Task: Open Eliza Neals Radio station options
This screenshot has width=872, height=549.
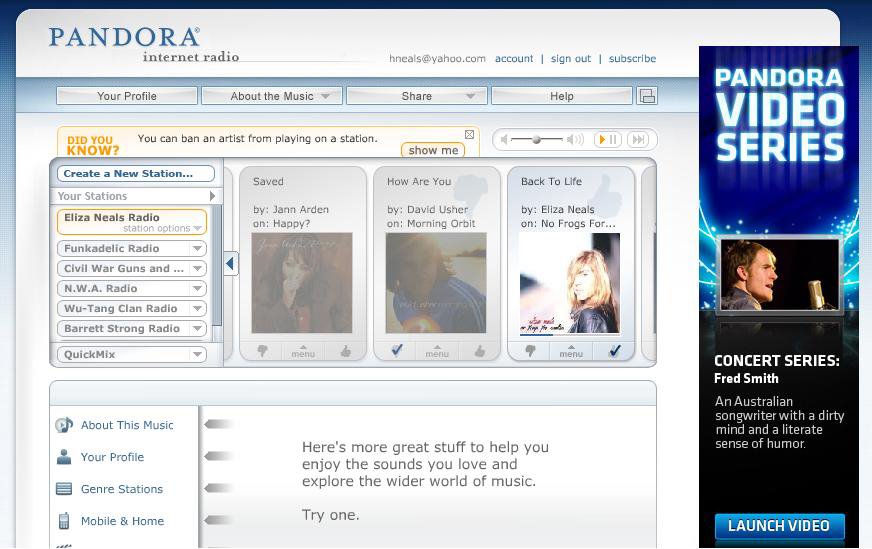Action: (x=161, y=229)
